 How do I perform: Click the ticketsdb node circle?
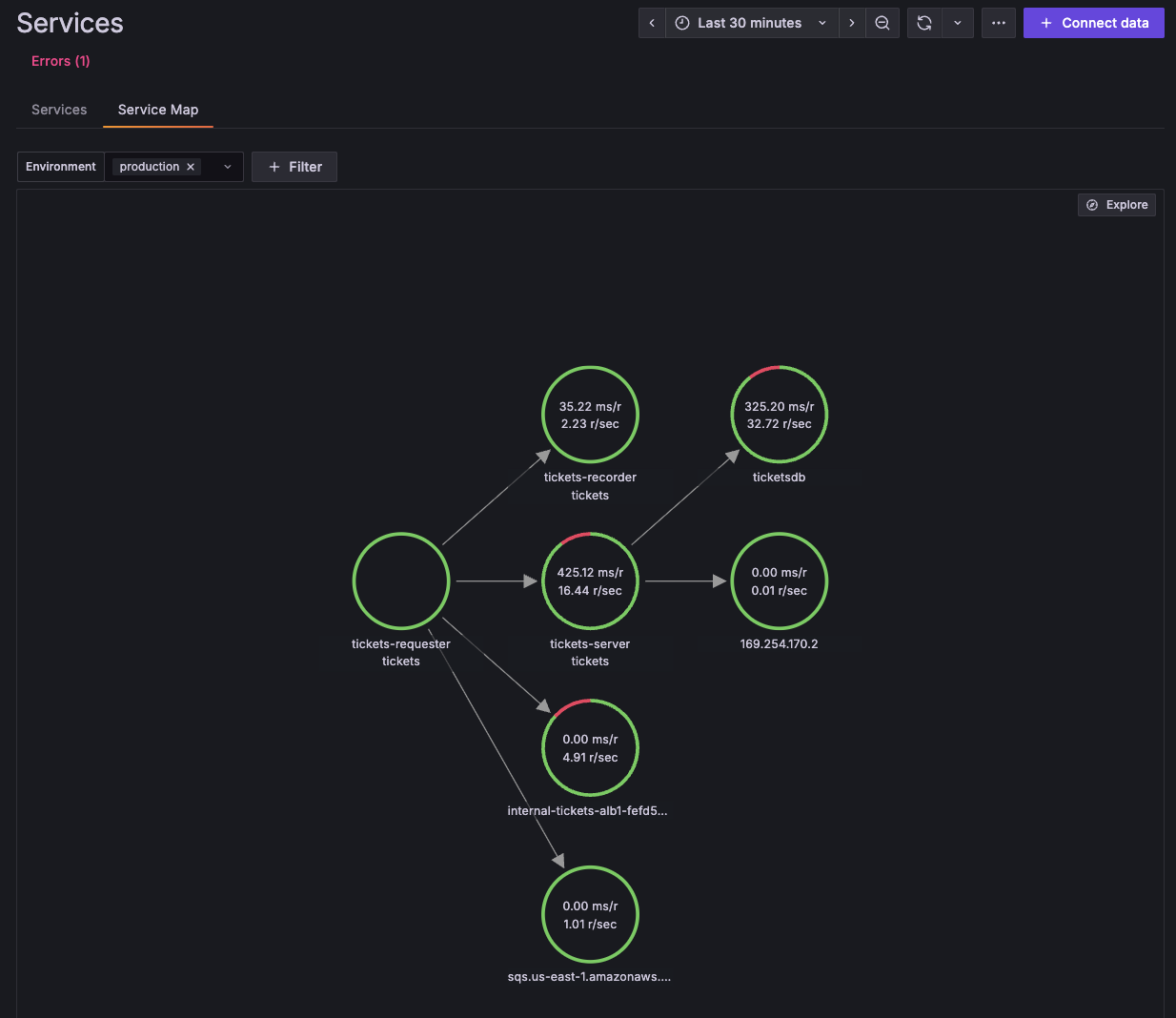[779, 415]
